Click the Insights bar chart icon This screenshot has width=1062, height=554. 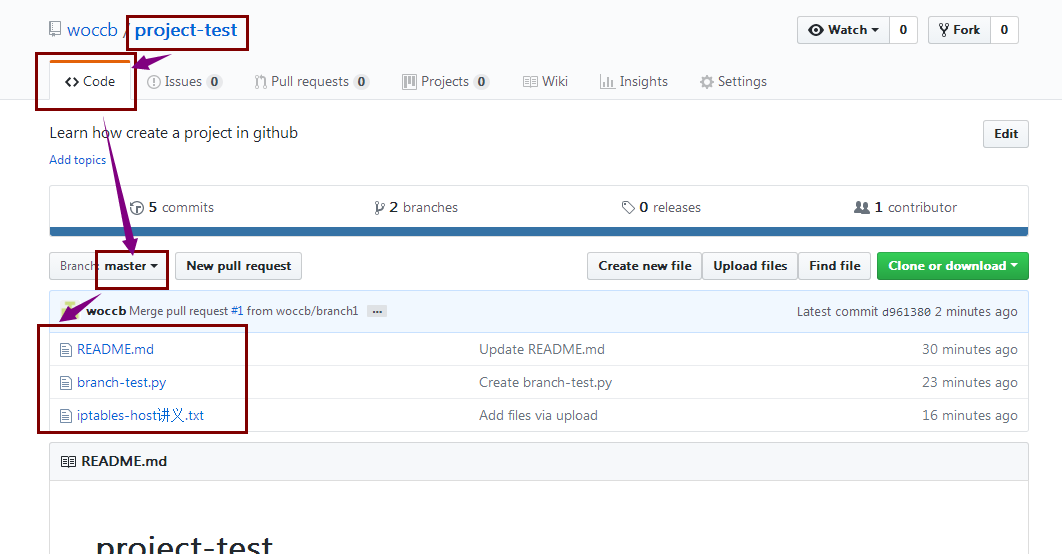point(607,82)
